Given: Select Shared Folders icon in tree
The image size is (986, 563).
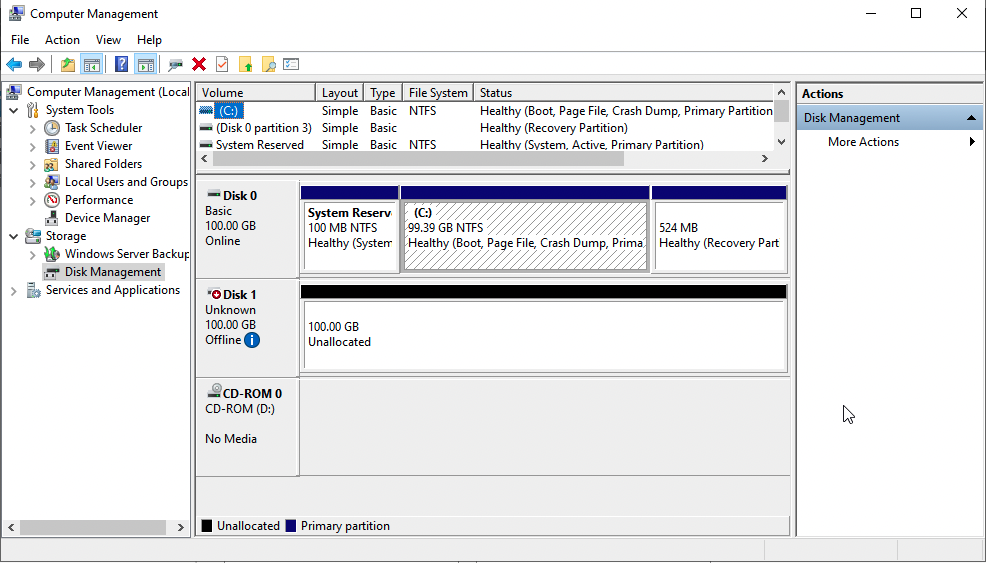Looking at the screenshot, I should (52, 164).
